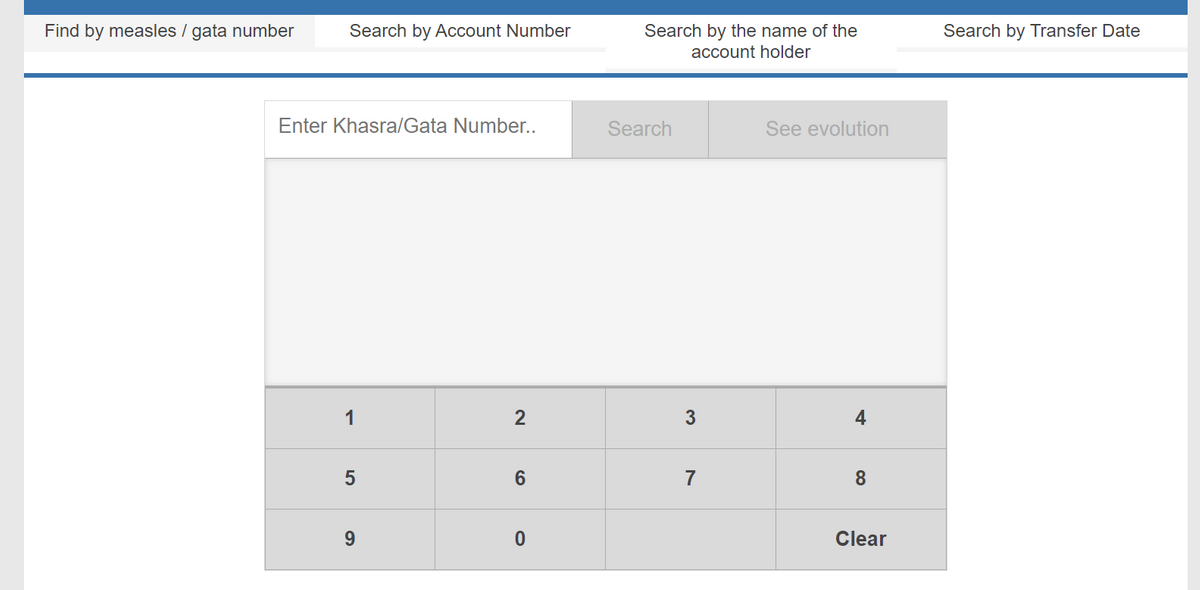Image resolution: width=1200 pixels, height=590 pixels.
Task: Select the Search by account holder name tab
Action: click(750, 41)
